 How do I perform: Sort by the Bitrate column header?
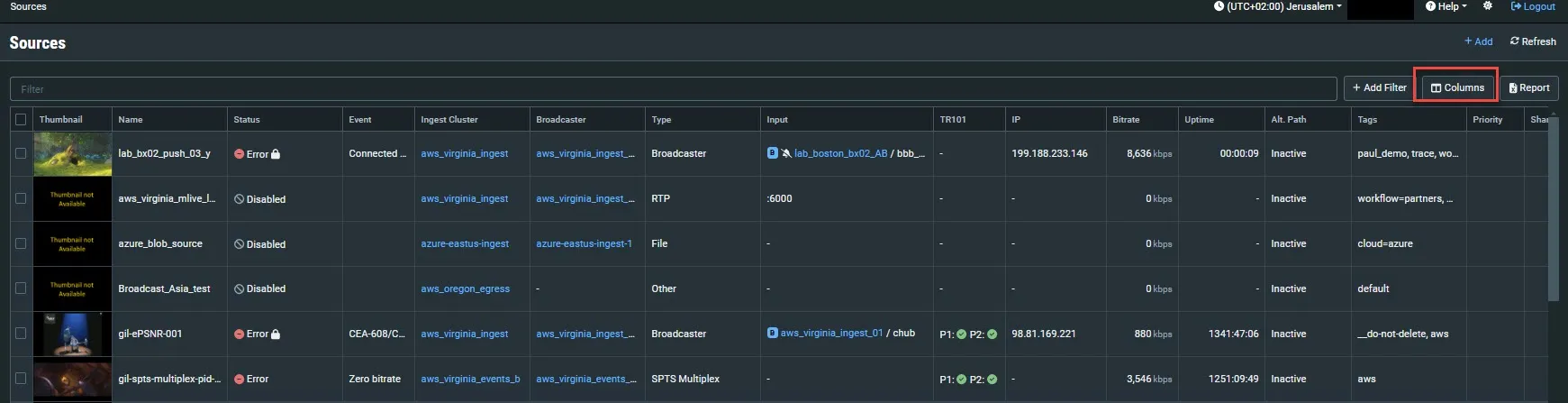click(1126, 120)
